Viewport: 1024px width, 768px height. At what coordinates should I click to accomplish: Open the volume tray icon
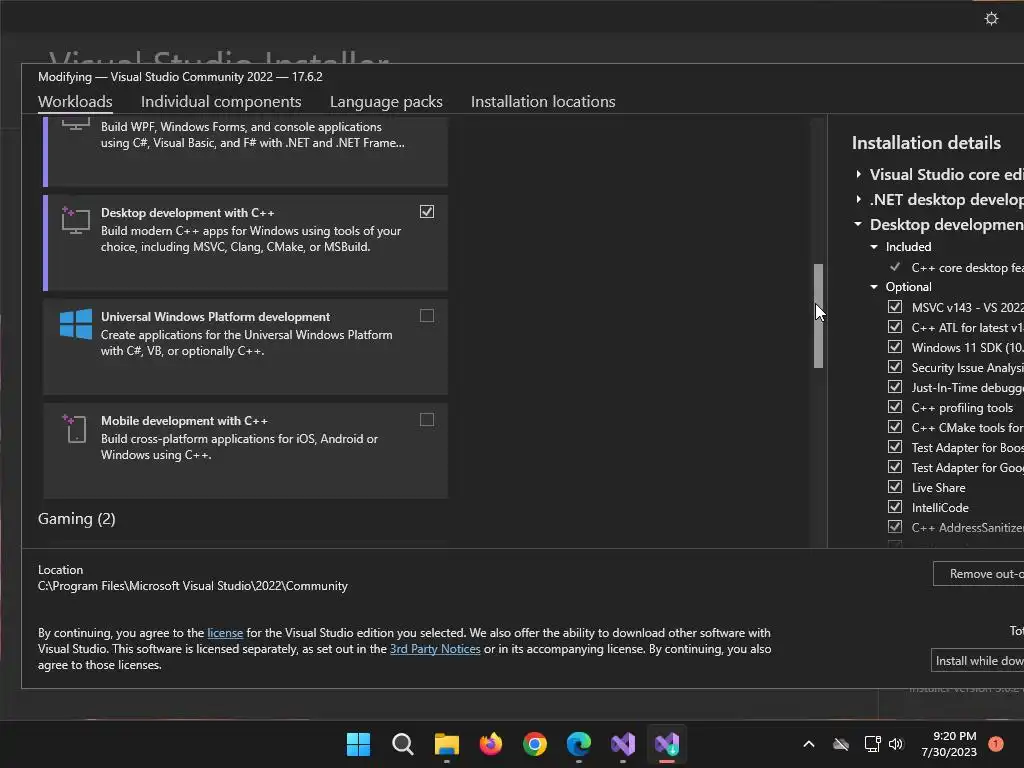(896, 744)
